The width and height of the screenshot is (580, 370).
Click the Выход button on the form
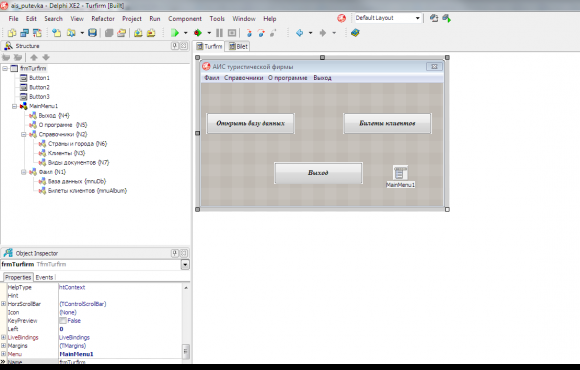tap(318, 173)
